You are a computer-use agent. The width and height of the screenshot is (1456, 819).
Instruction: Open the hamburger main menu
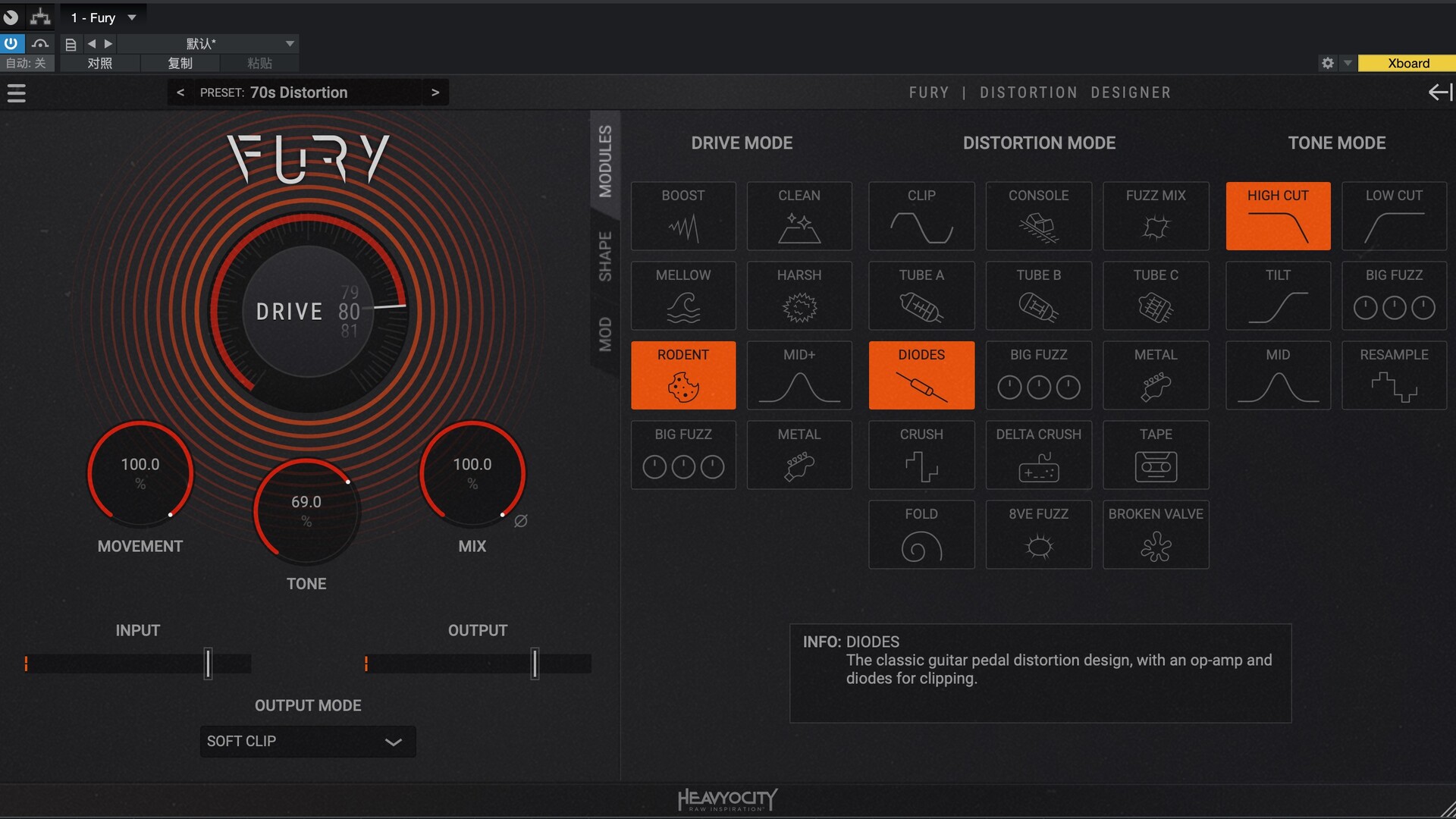17,93
